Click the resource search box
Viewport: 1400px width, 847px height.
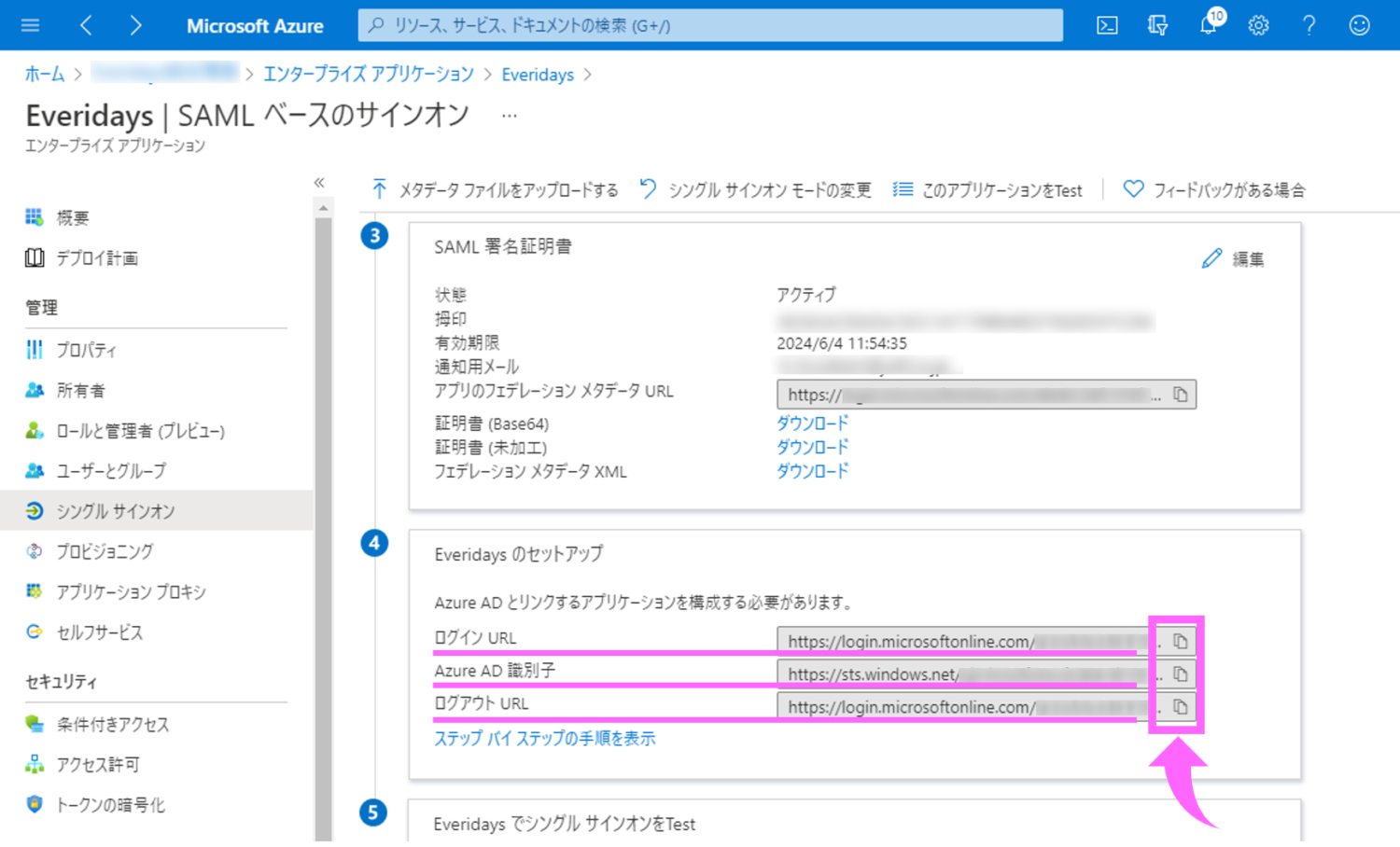[709, 25]
